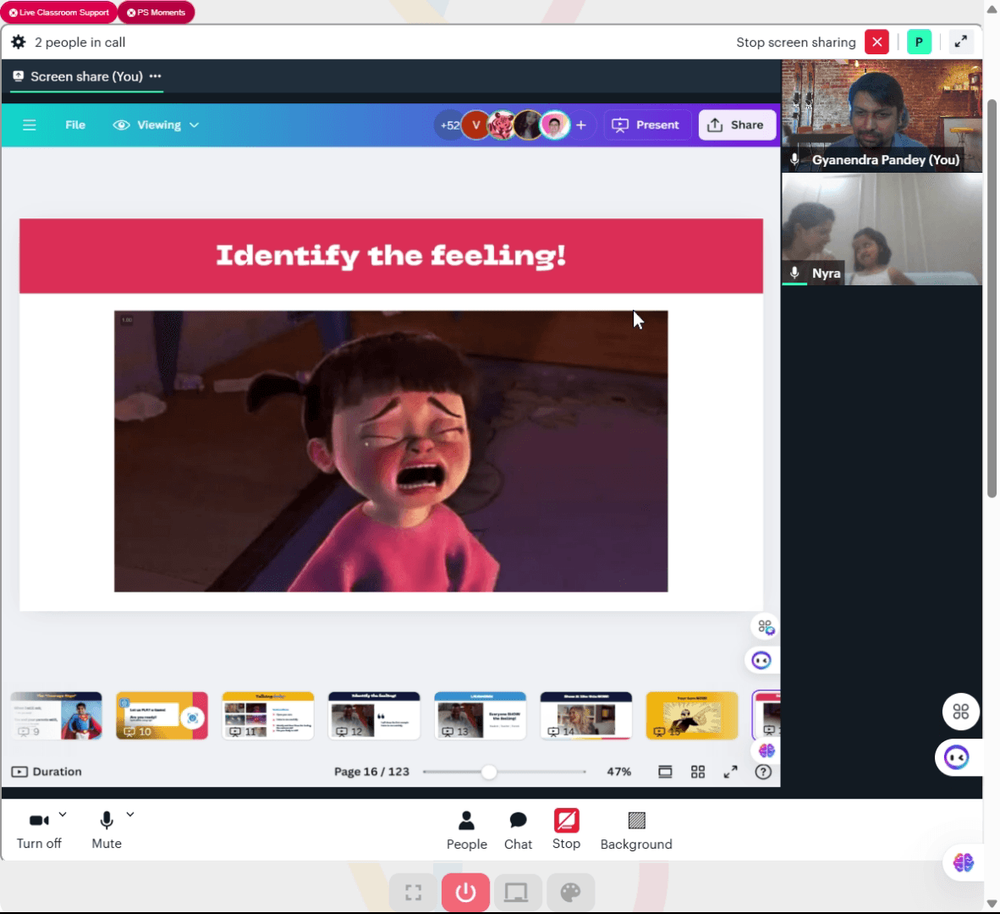
Task: Open Background effects settings
Action: click(x=636, y=830)
